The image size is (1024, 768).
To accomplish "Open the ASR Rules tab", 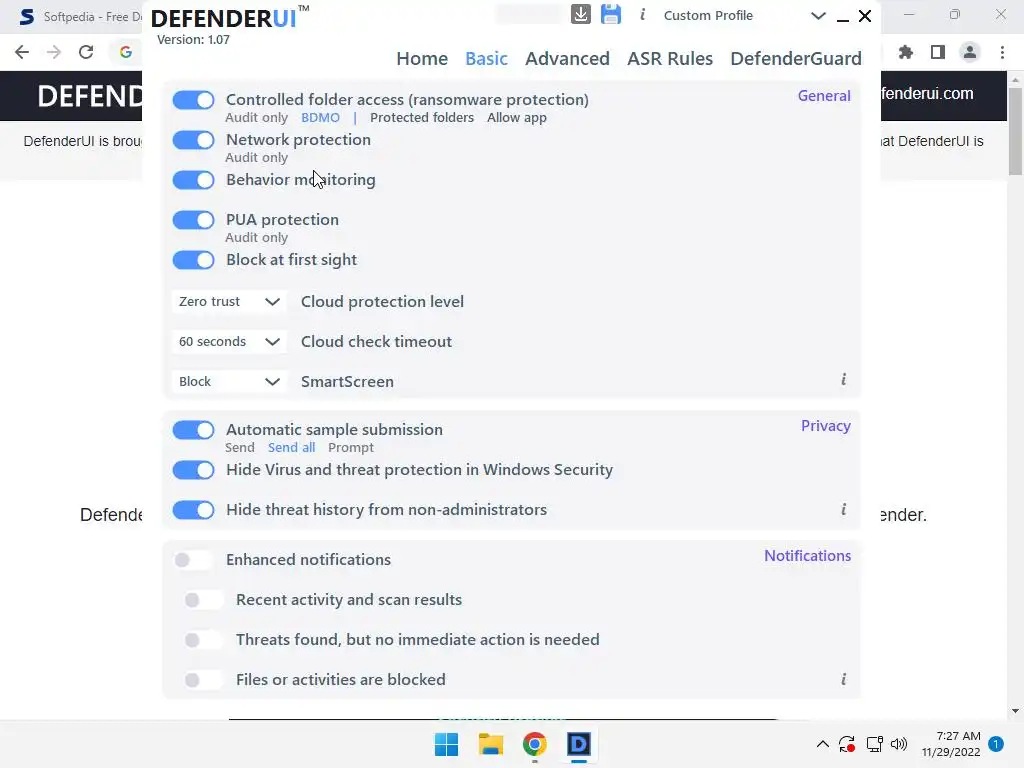I will click(669, 58).
